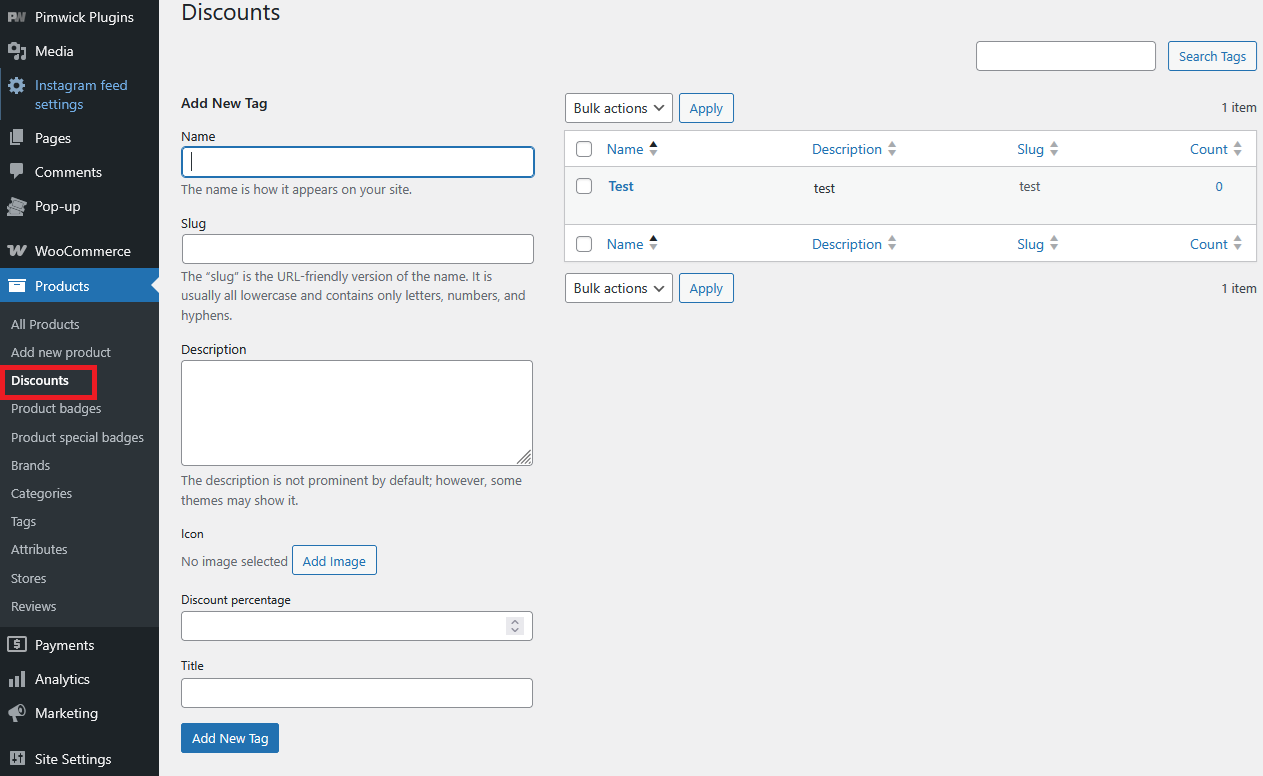The height and width of the screenshot is (776, 1263).
Task: Open Brands submenu item
Action: click(x=30, y=465)
